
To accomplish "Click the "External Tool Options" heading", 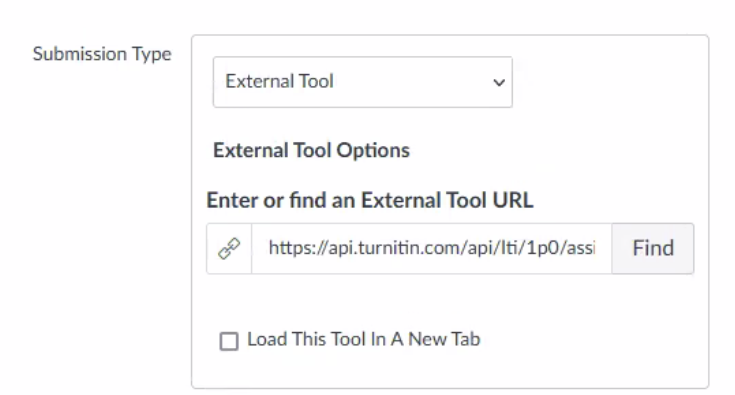I will 311,150.
